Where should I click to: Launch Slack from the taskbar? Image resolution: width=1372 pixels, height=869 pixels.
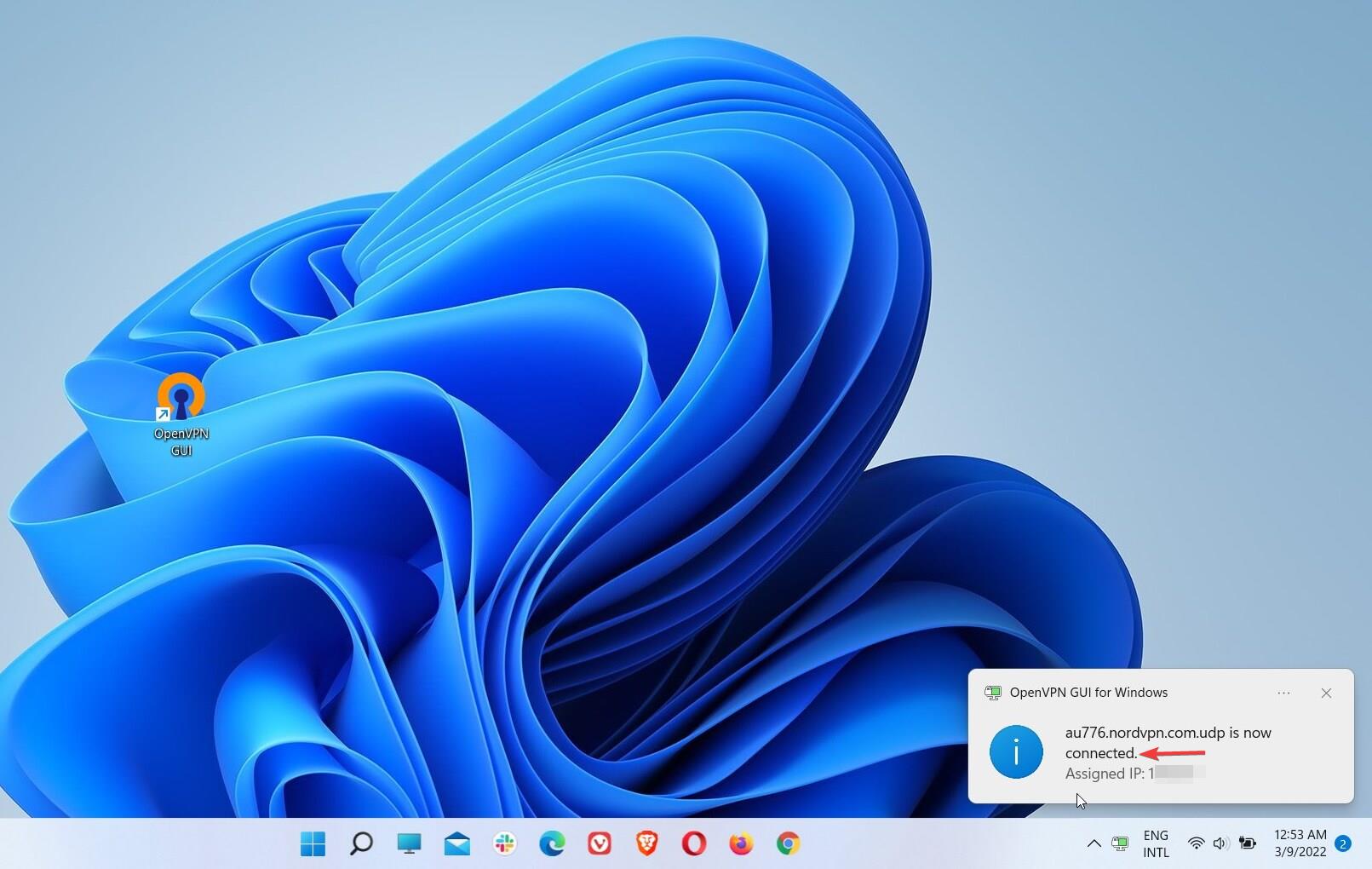click(504, 843)
